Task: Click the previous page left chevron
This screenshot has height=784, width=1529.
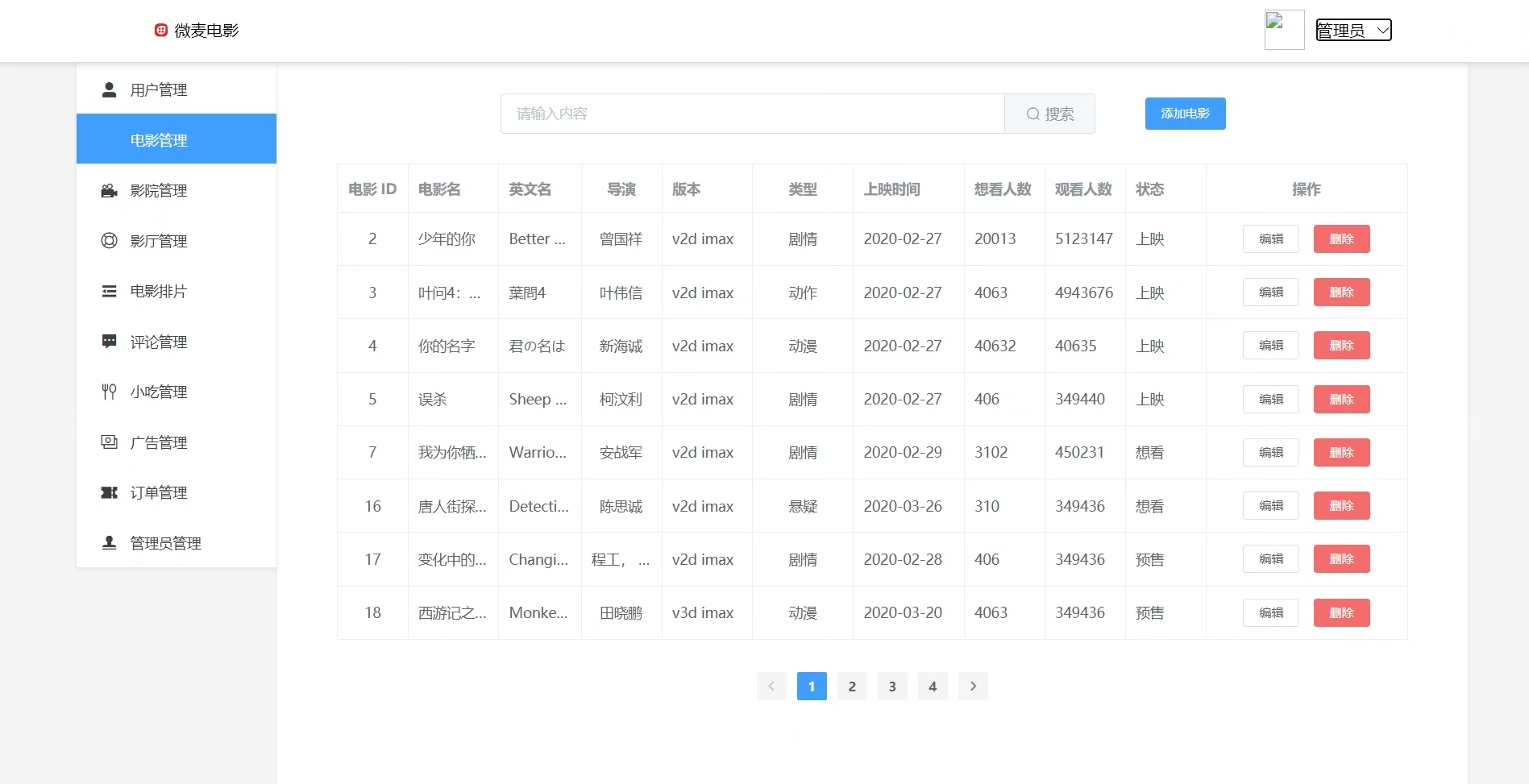Action: pos(771,687)
